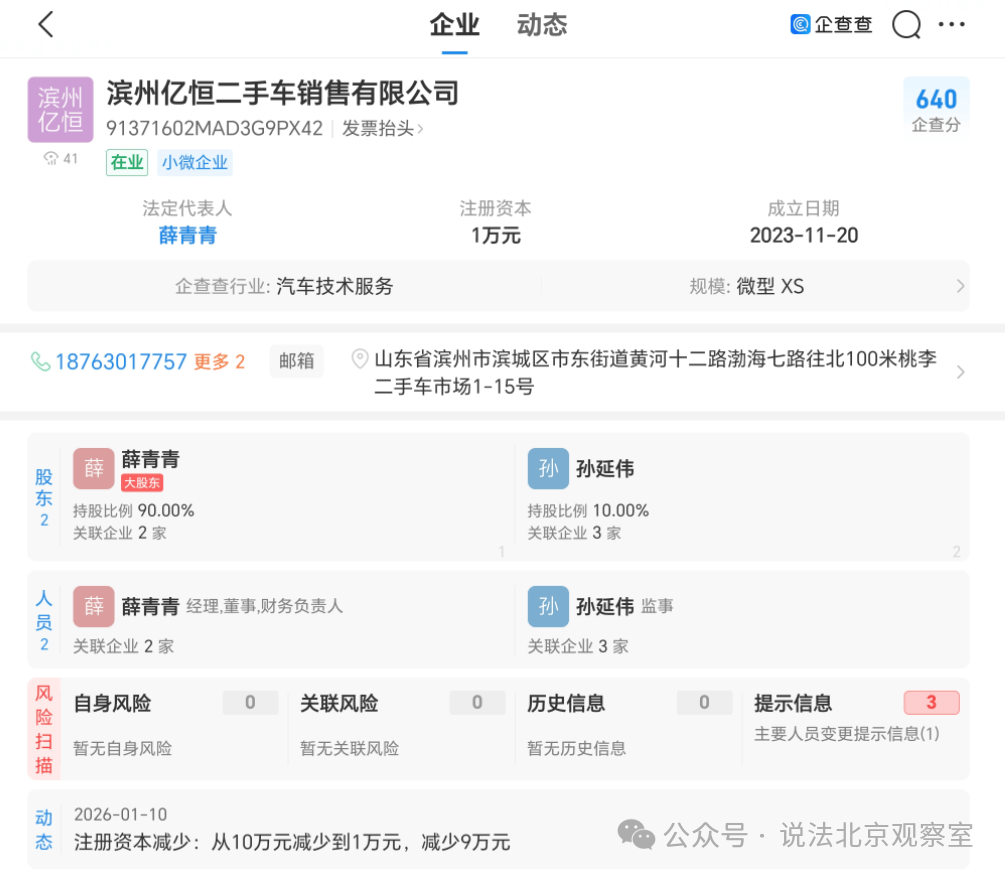The height and width of the screenshot is (875, 1005).
Task: Open the search magnifier icon
Action: click(x=906, y=25)
